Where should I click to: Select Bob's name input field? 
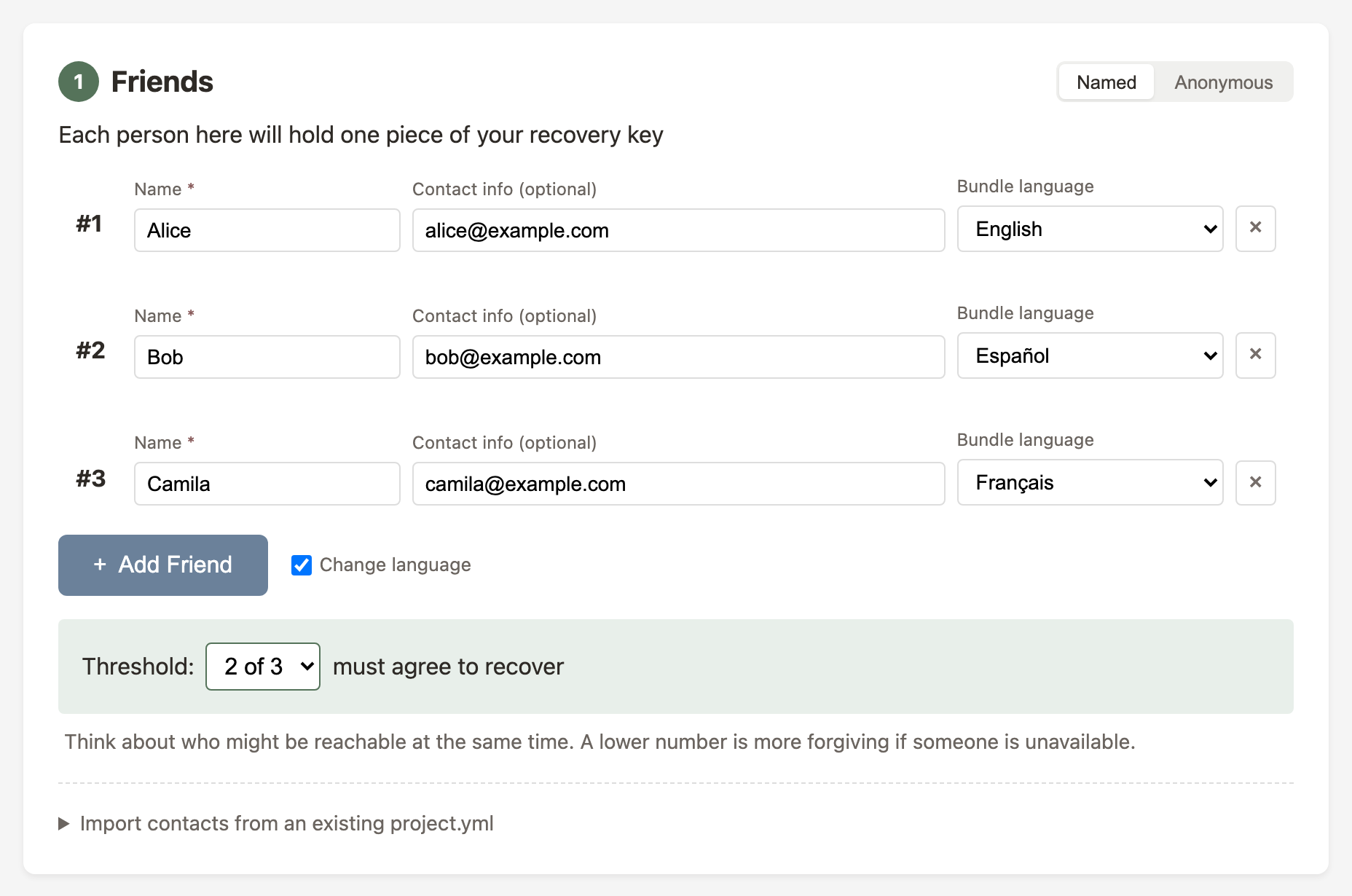(267, 356)
